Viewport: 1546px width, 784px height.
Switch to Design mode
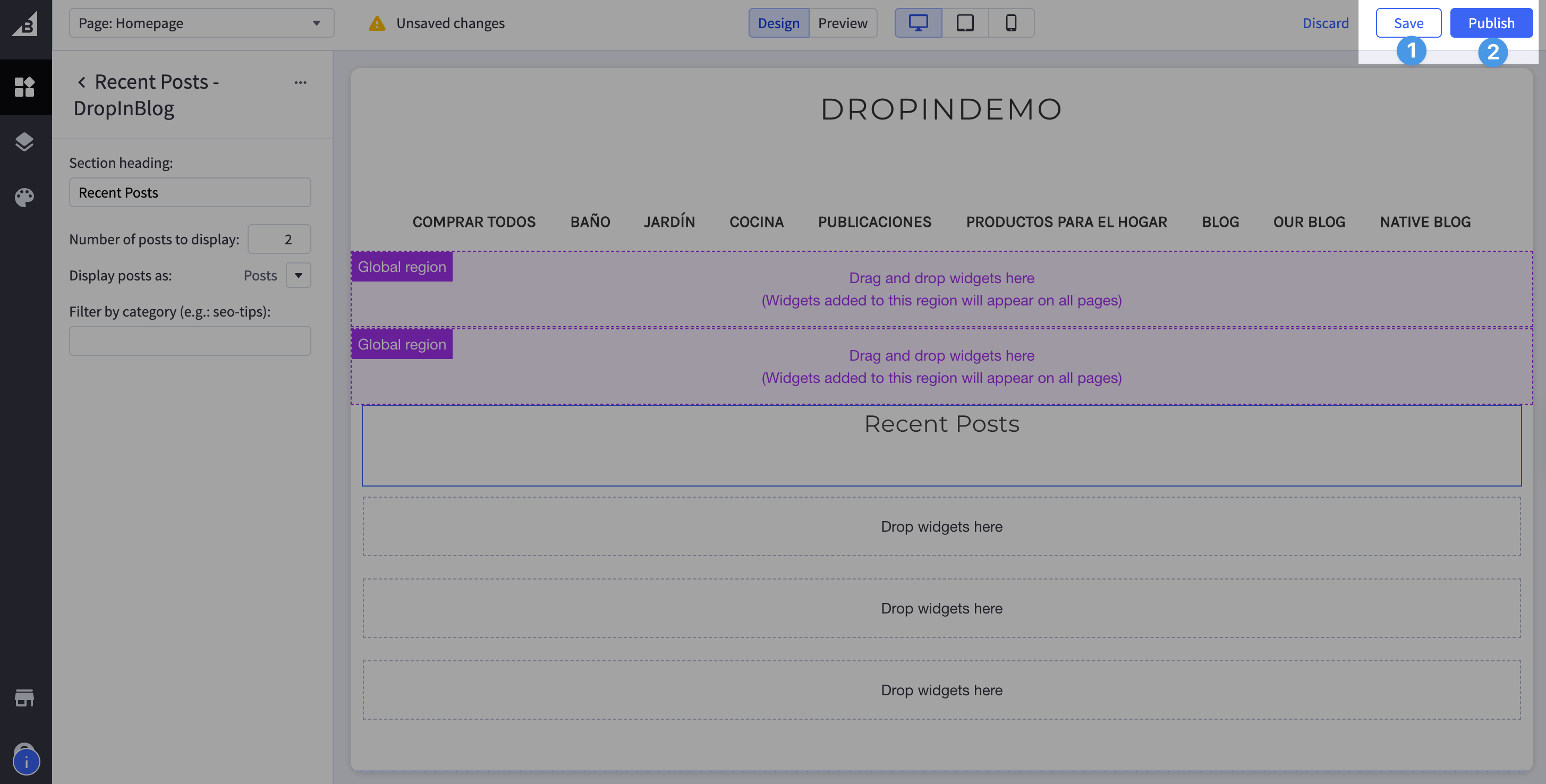tap(778, 23)
